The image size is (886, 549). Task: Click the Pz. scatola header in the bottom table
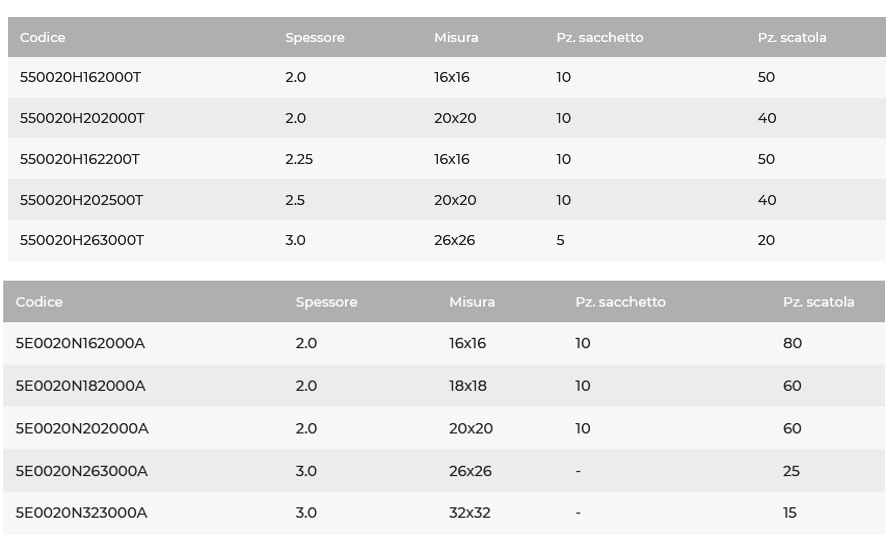click(818, 302)
